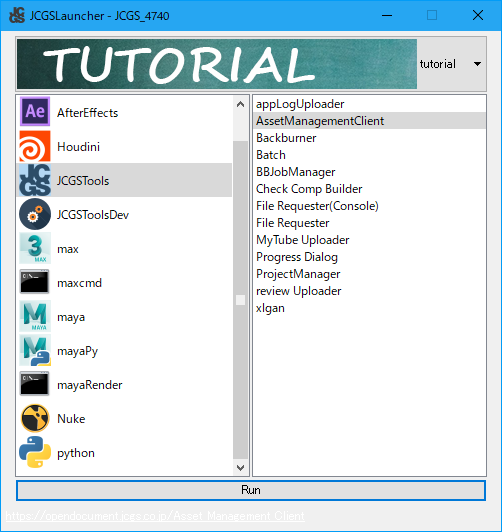This screenshot has height=532, width=502.
Task: Click the Run button
Action: [x=251, y=490]
